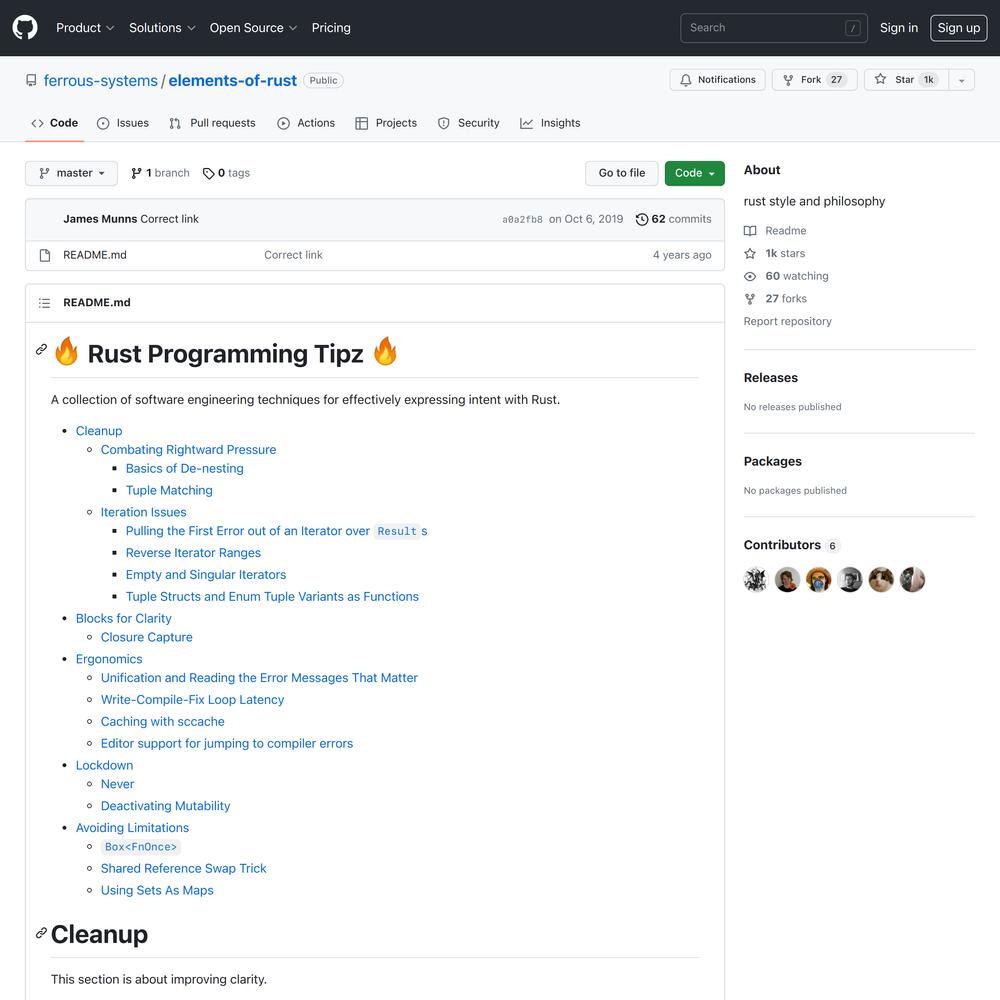Click the Fork button

pyautogui.click(x=814, y=80)
